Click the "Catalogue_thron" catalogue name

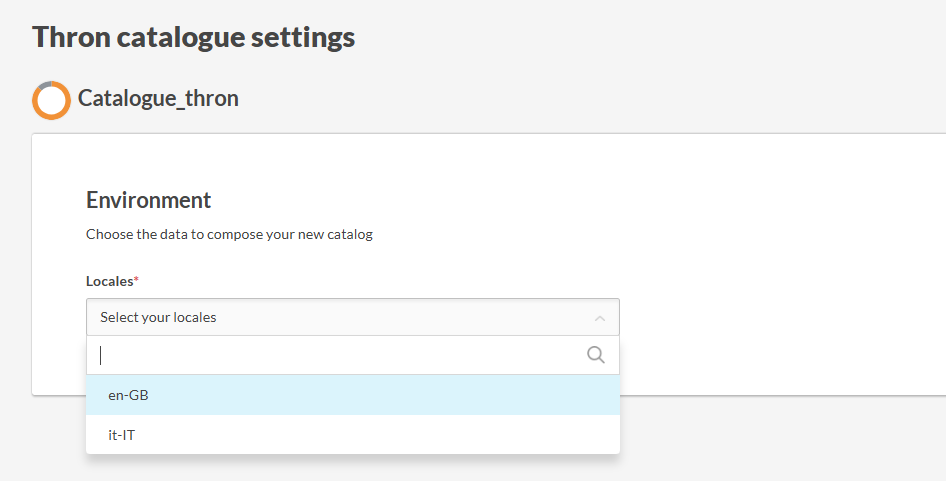(158, 98)
